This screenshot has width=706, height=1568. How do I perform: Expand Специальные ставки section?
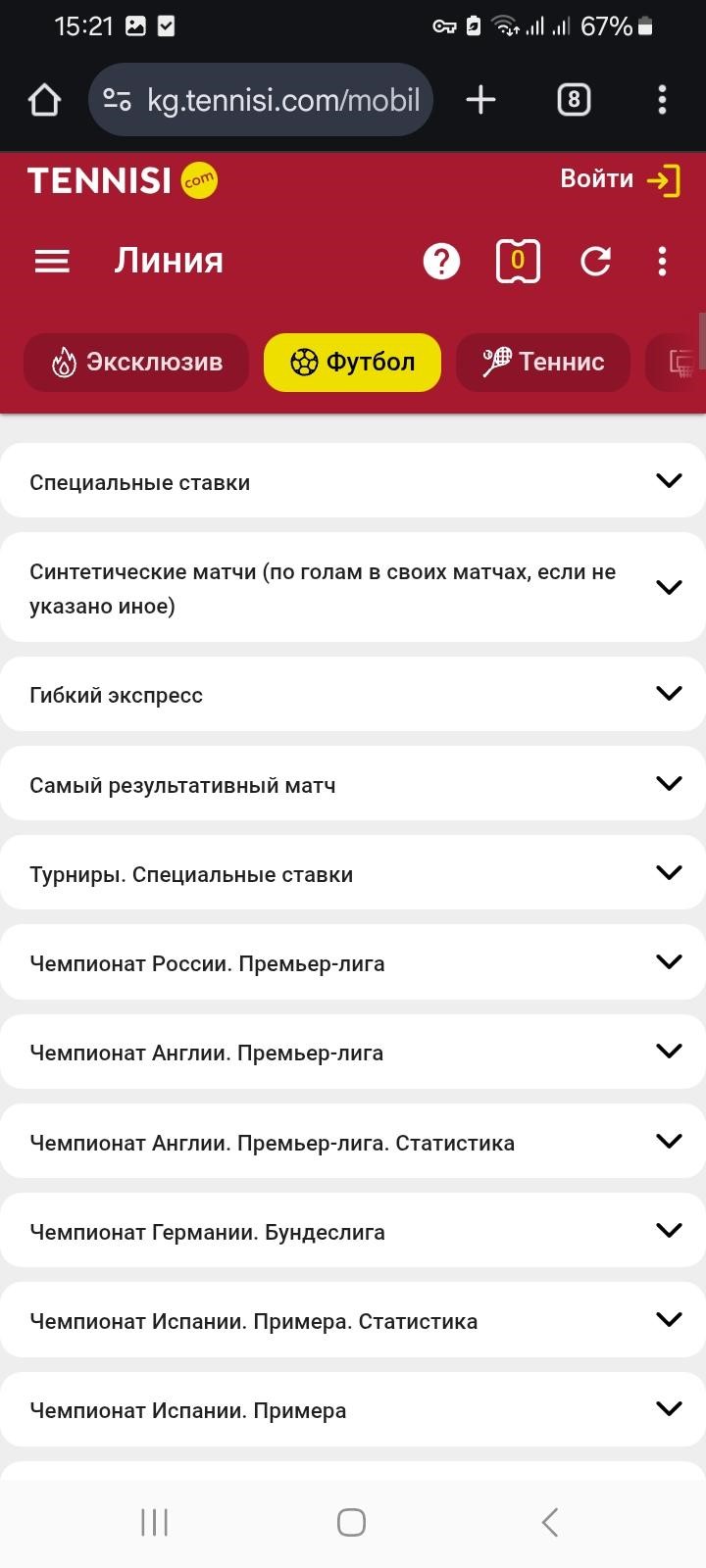[x=352, y=481]
